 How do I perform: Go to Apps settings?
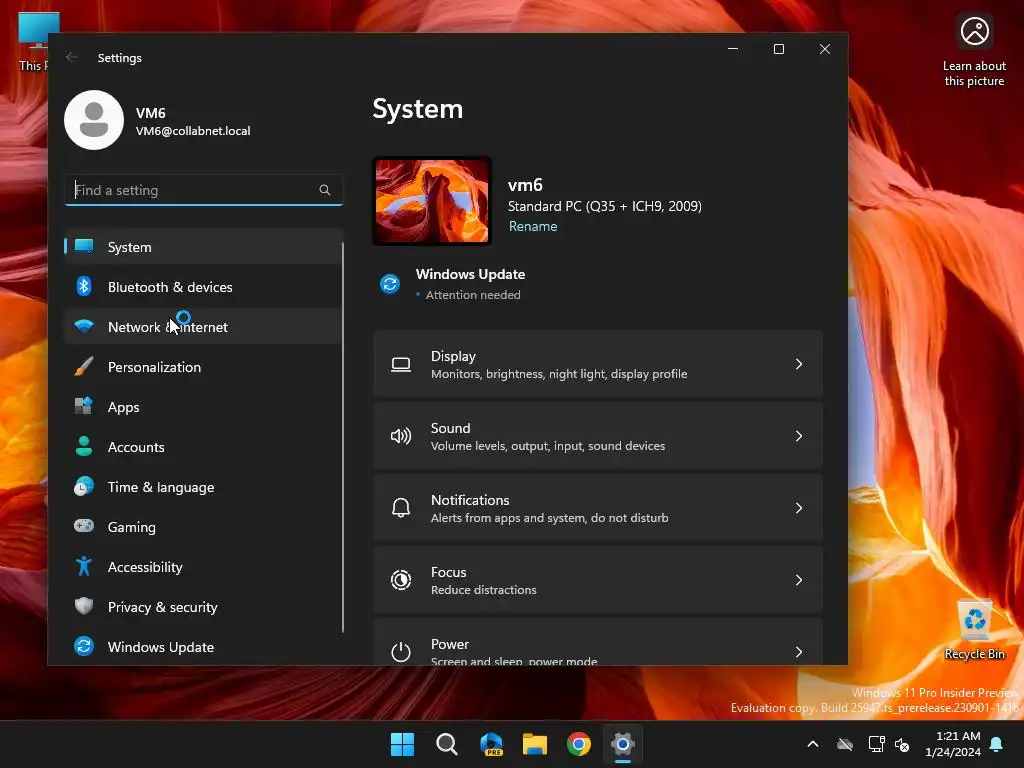click(203, 406)
